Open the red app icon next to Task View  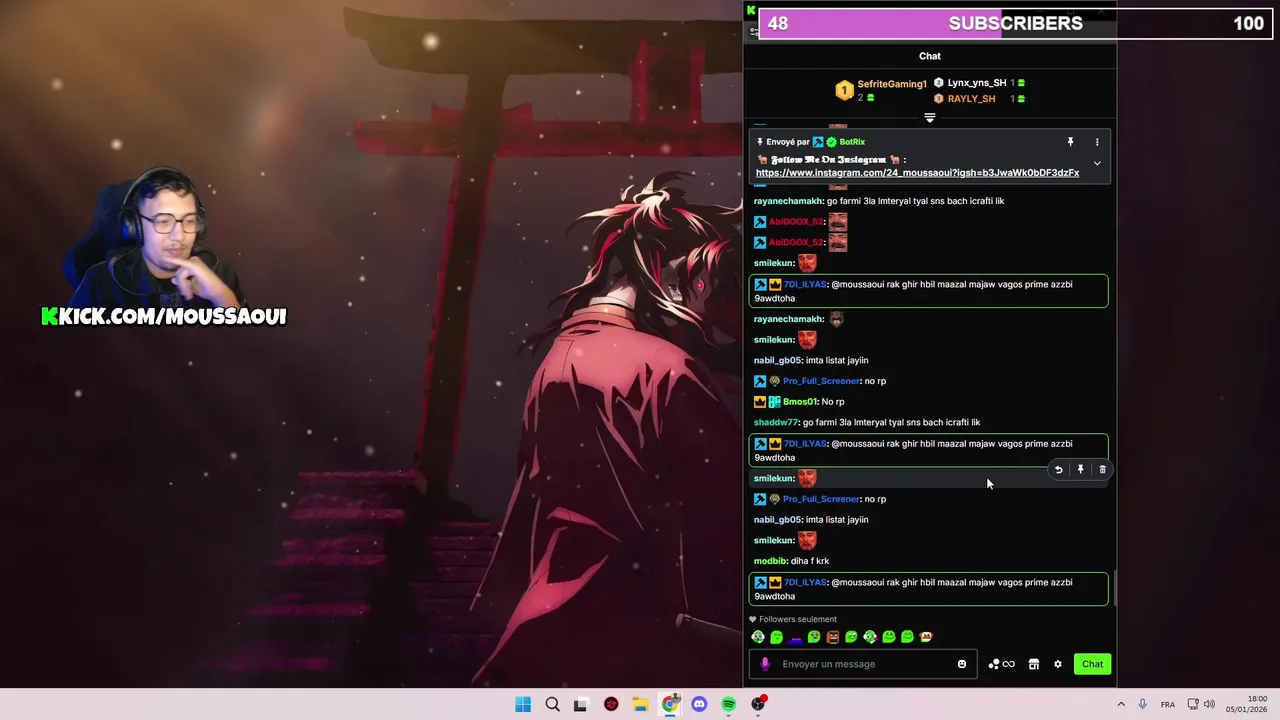pos(611,704)
